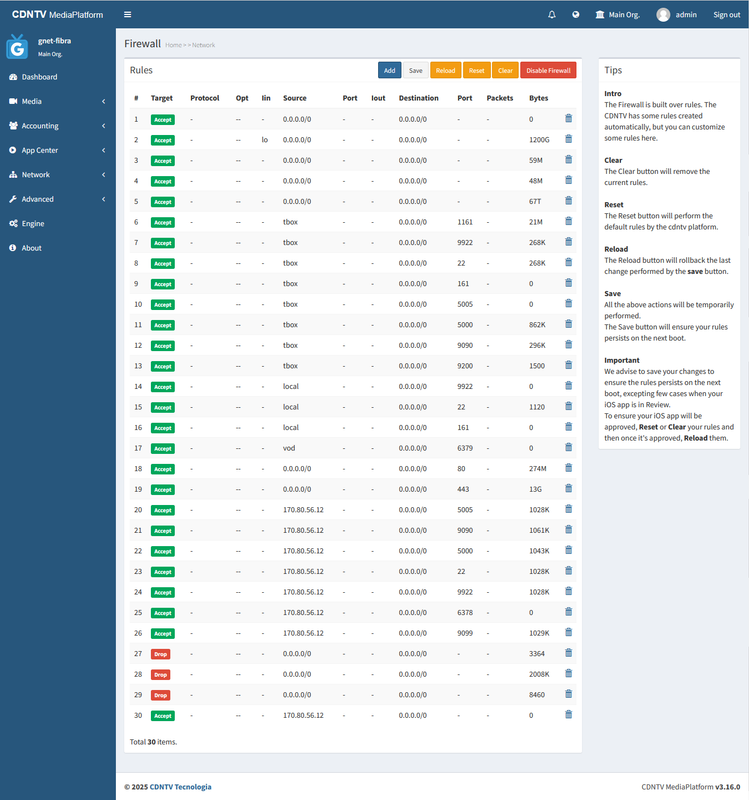
Task: Click the gnet-fibra logo icon
Action: (x=17, y=47)
